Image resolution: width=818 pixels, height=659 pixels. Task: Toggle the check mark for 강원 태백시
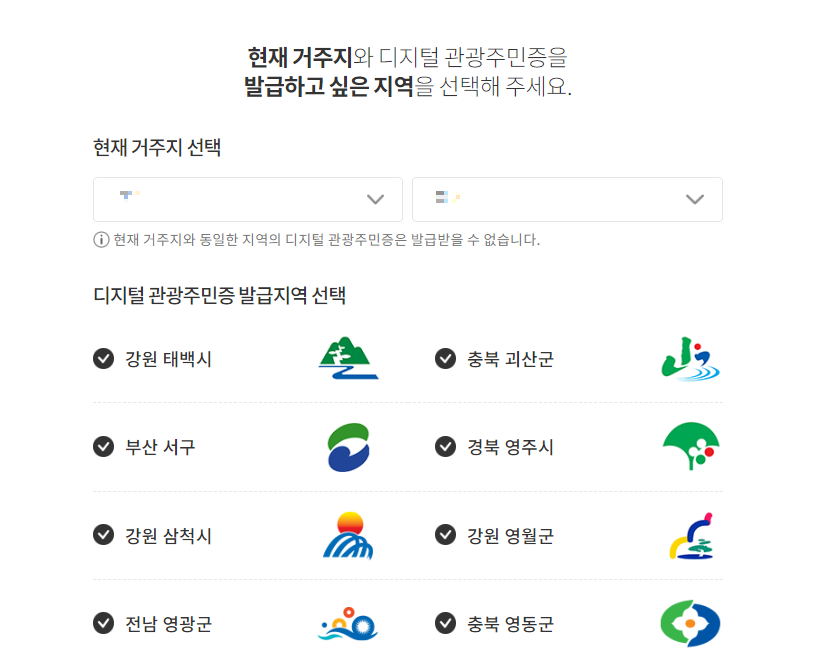tap(103, 358)
